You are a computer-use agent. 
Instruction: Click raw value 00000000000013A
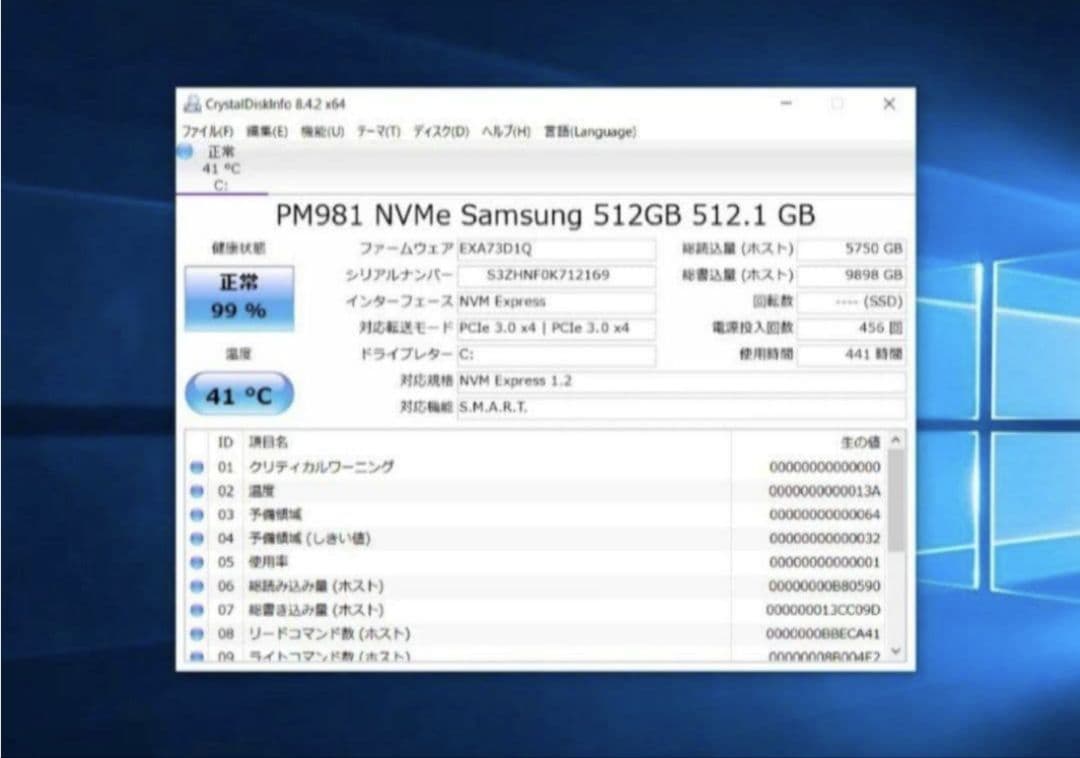[x=824, y=491]
